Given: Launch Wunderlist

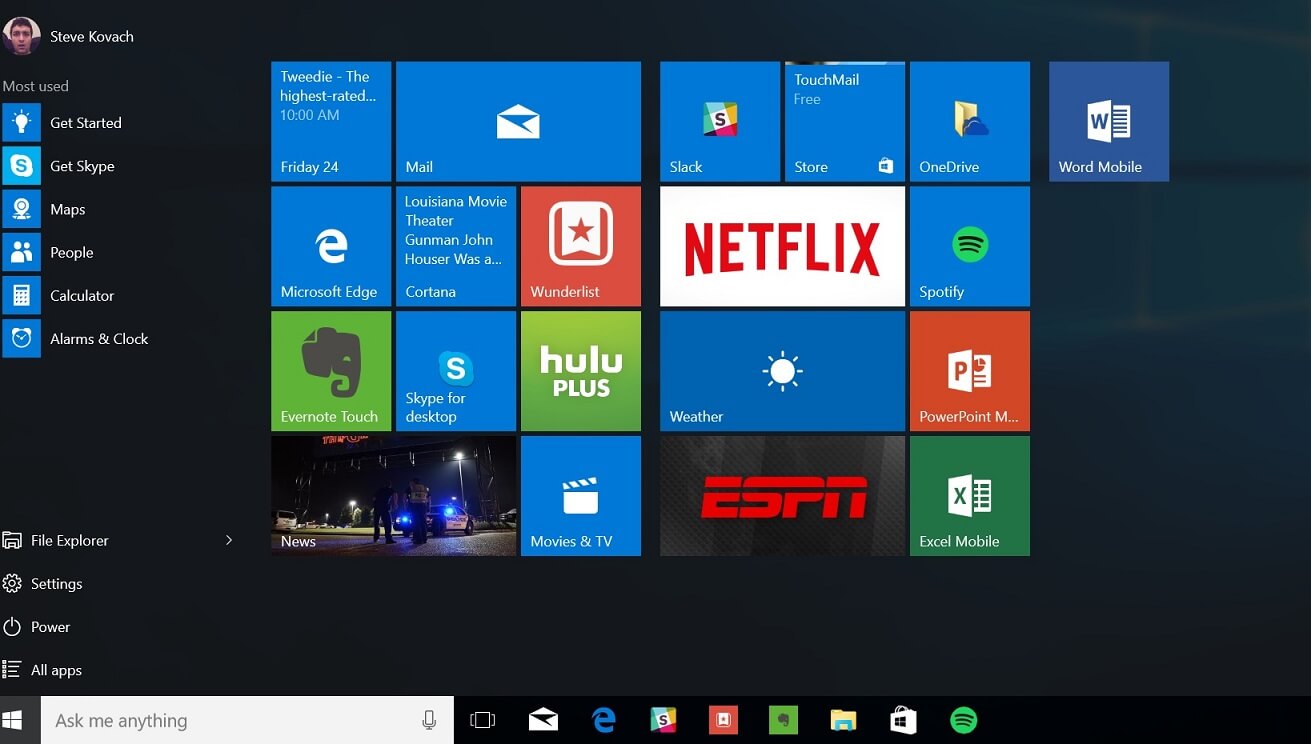Looking at the screenshot, I should pyautogui.click(x=580, y=246).
